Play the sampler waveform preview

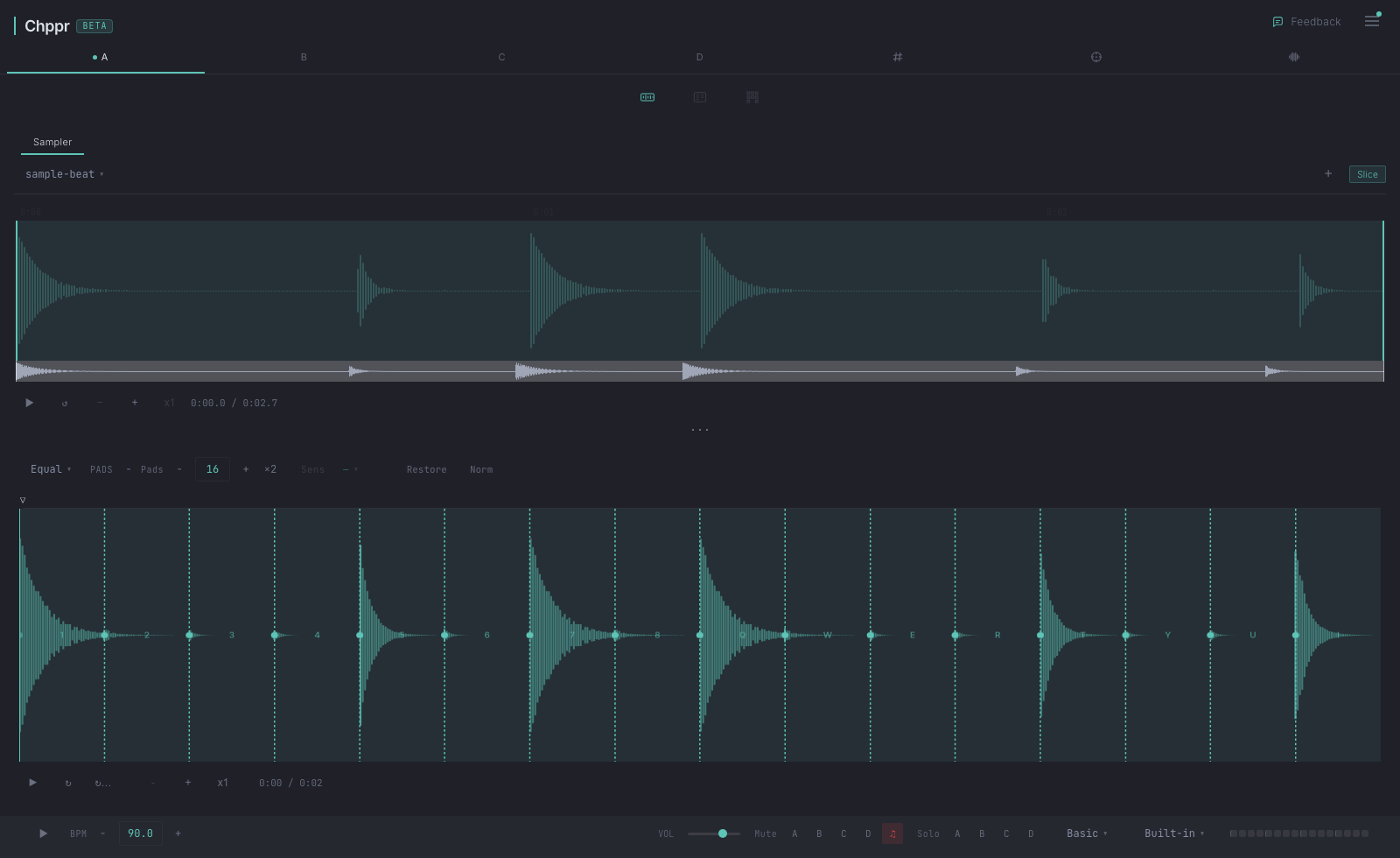tap(29, 403)
